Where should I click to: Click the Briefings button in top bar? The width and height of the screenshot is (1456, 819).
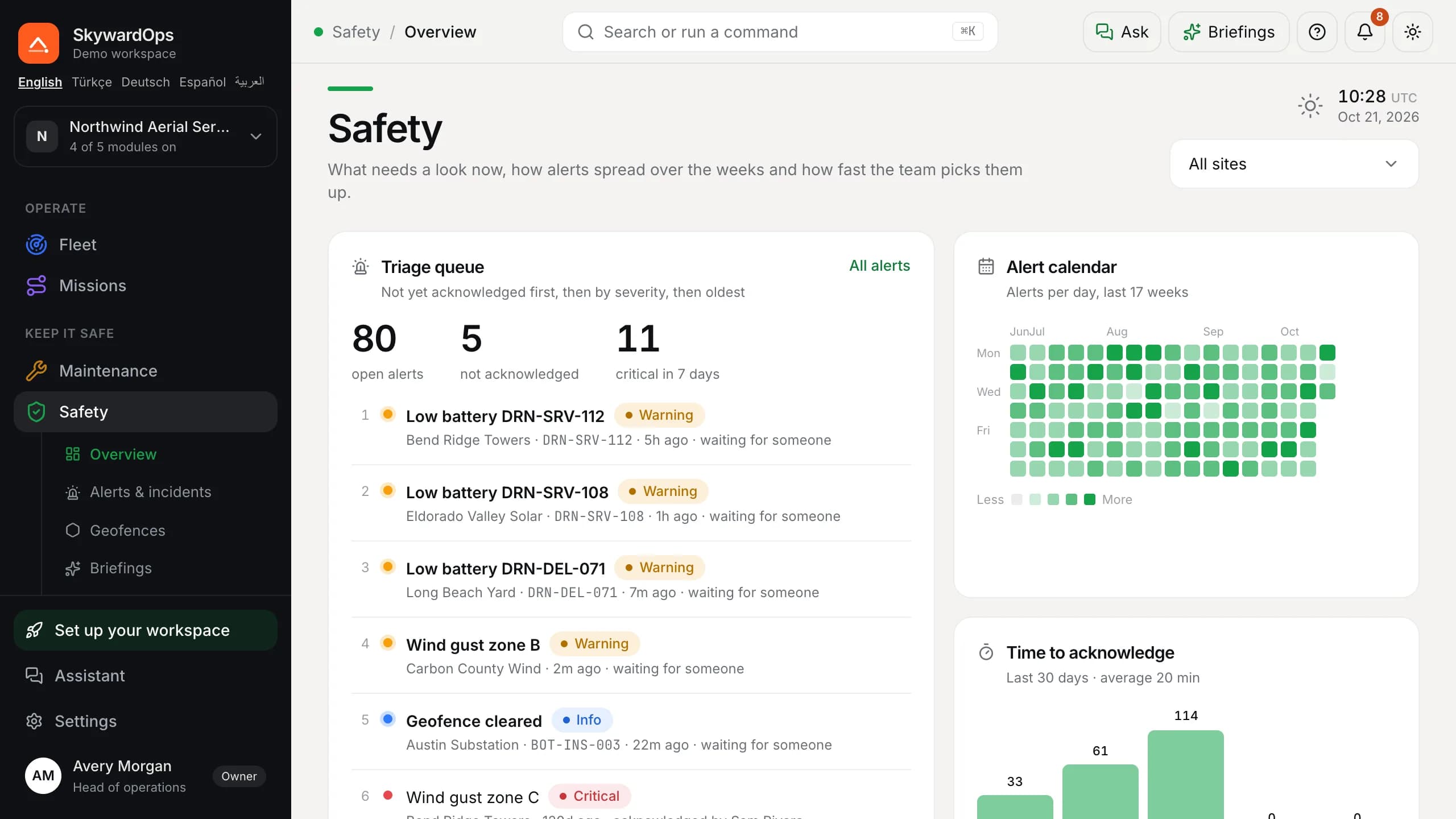(x=1229, y=32)
